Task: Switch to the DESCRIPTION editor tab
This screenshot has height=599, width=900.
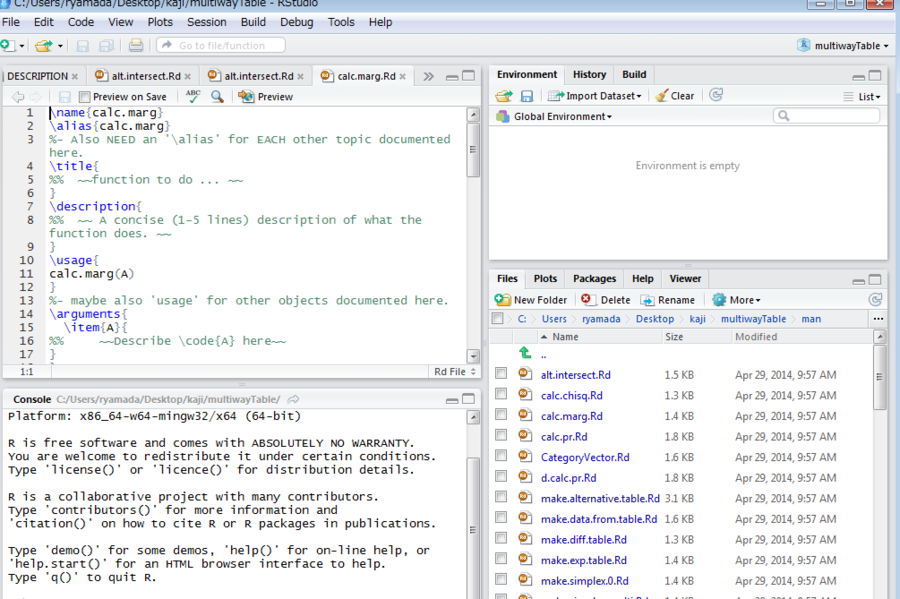Action: pyautogui.click(x=37, y=76)
